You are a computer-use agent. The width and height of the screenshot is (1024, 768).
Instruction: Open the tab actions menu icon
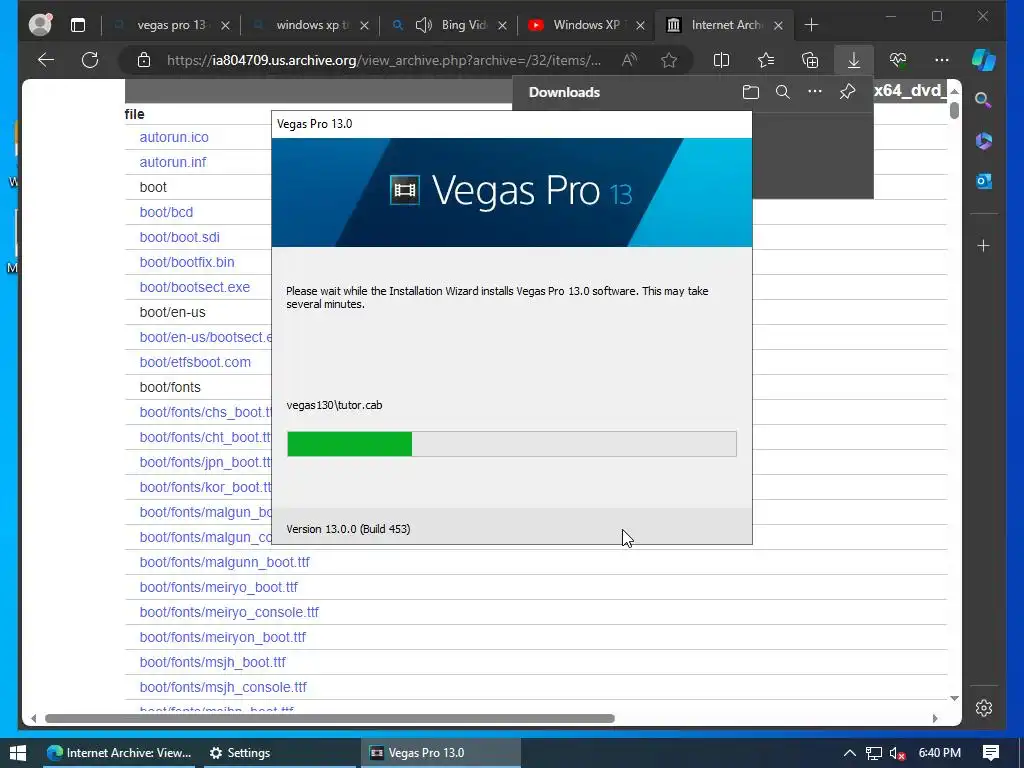pyautogui.click(x=78, y=25)
